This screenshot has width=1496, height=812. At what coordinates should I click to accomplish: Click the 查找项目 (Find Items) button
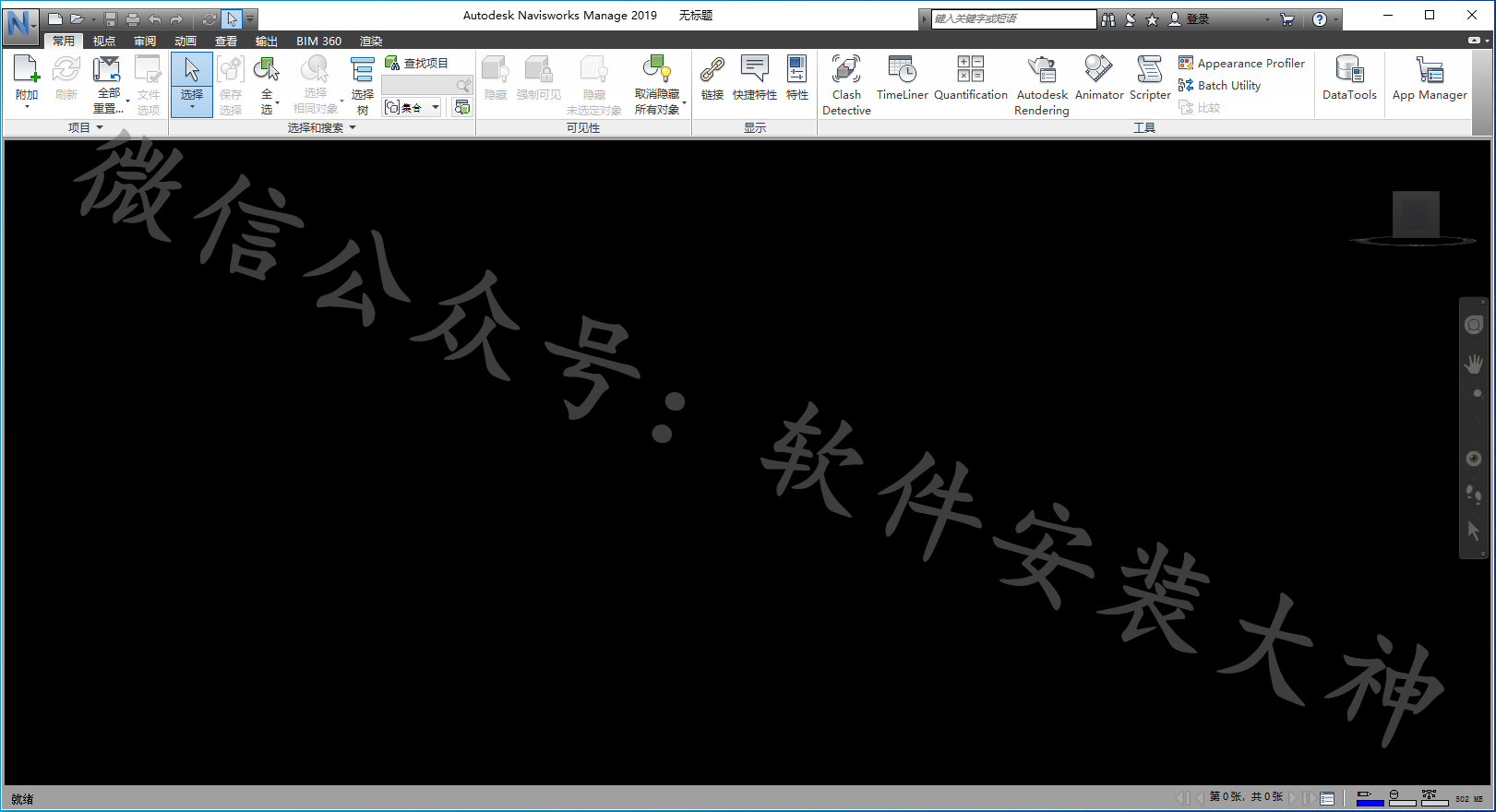click(416, 63)
